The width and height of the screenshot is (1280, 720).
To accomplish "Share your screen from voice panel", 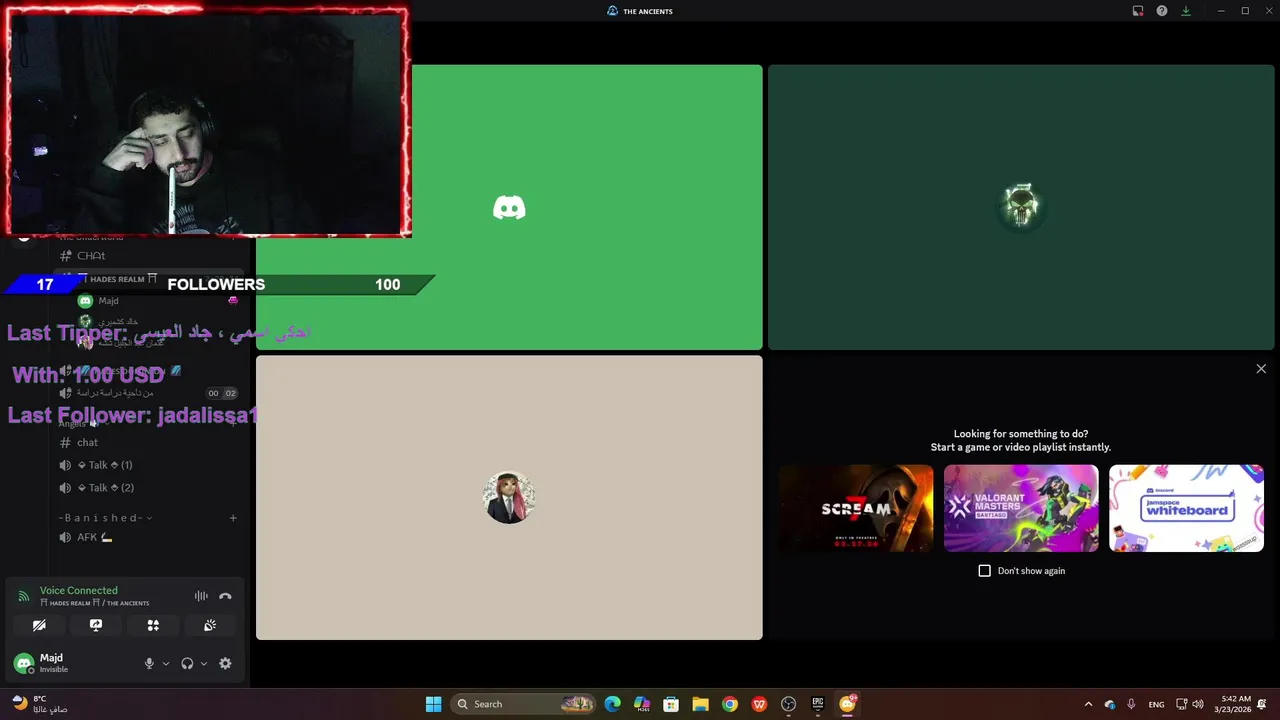I will (96, 625).
